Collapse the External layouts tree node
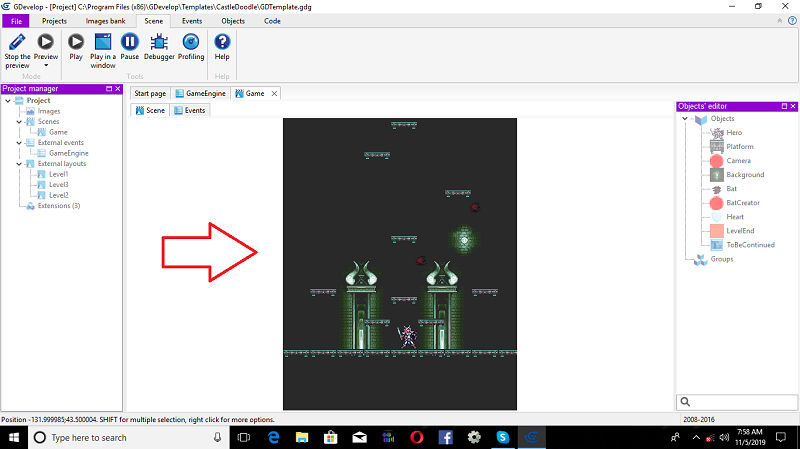Viewport: 800px width, 449px height. 19,164
